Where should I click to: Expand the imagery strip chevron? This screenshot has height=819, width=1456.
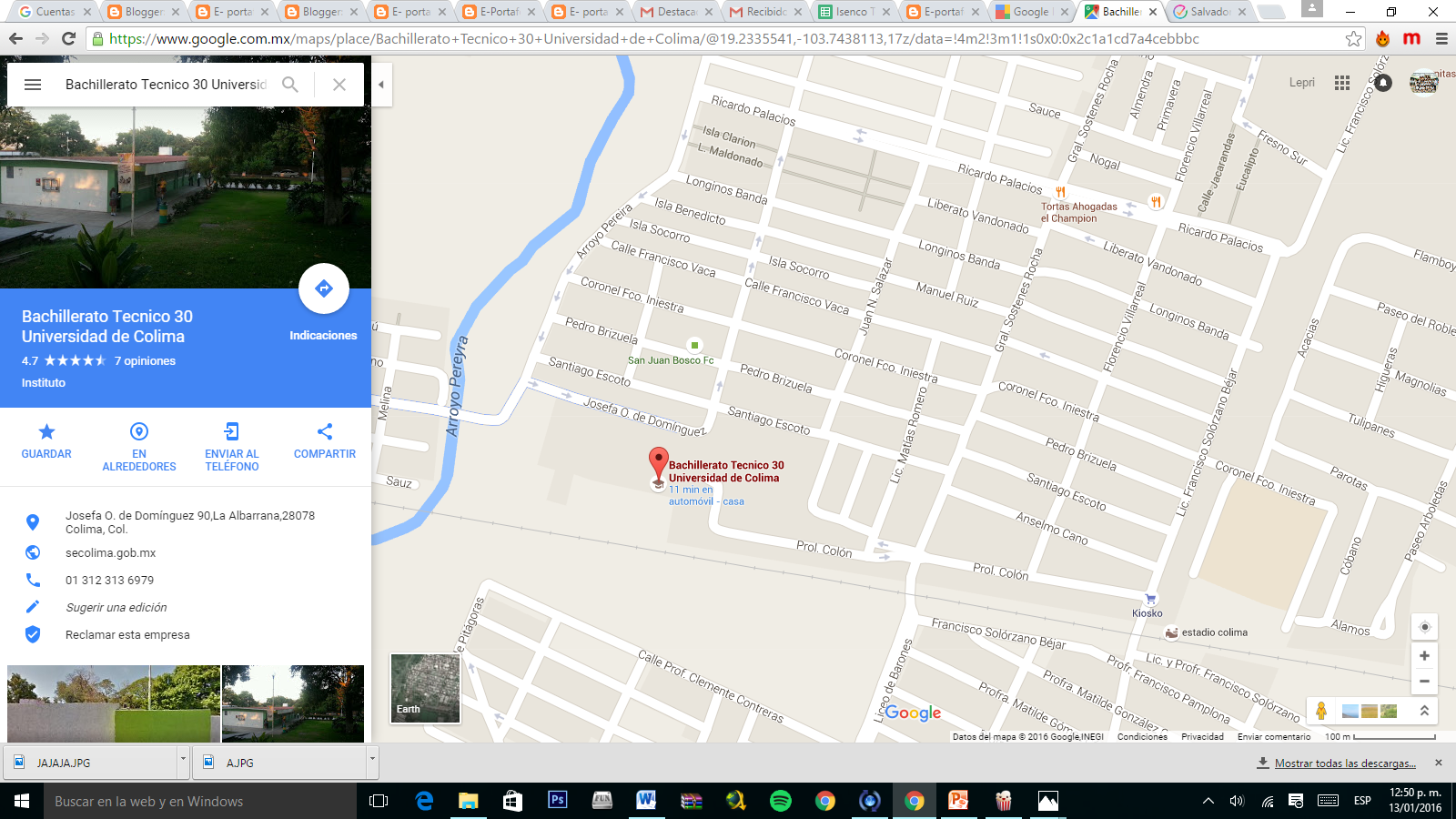(x=1424, y=711)
